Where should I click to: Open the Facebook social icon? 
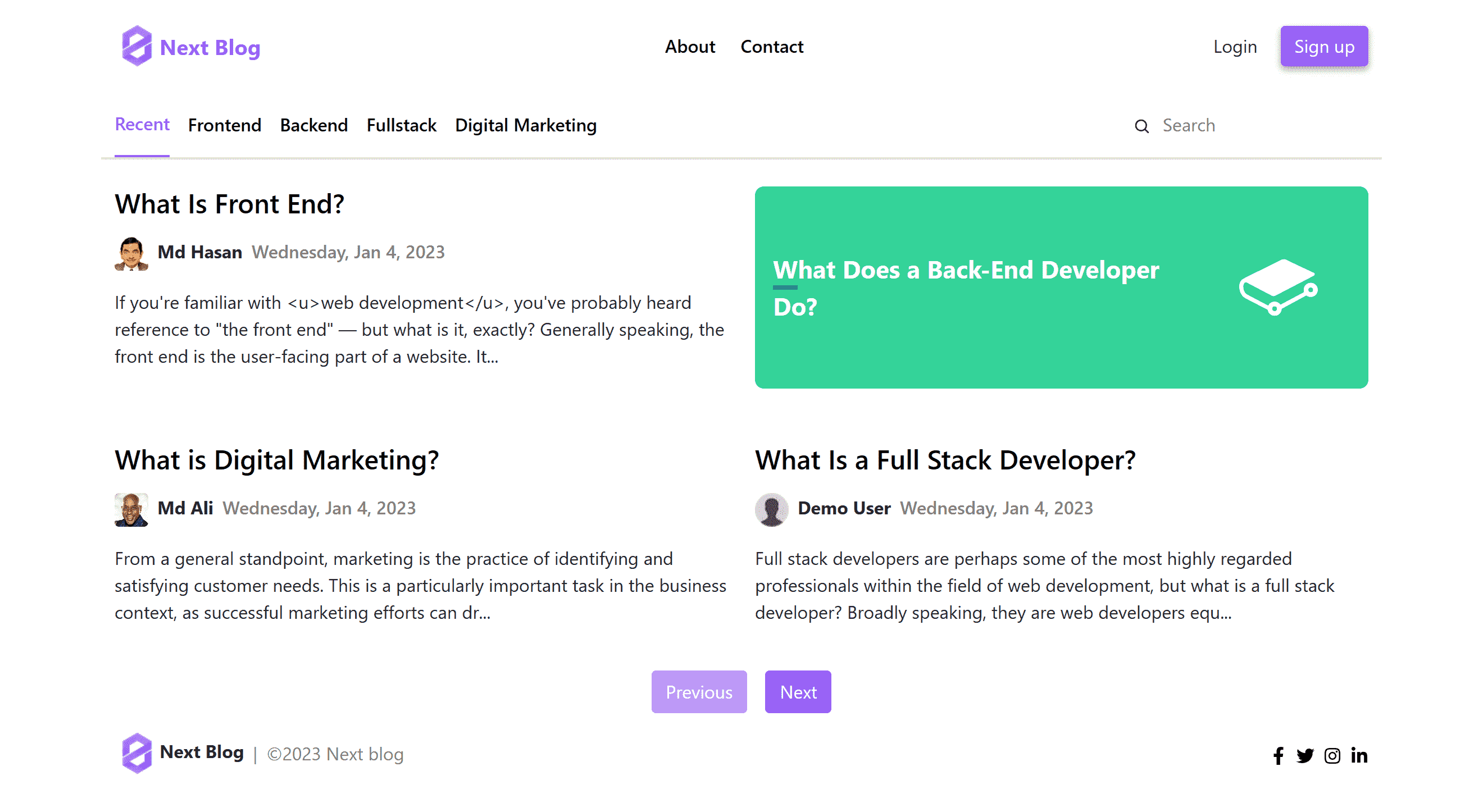(1278, 755)
